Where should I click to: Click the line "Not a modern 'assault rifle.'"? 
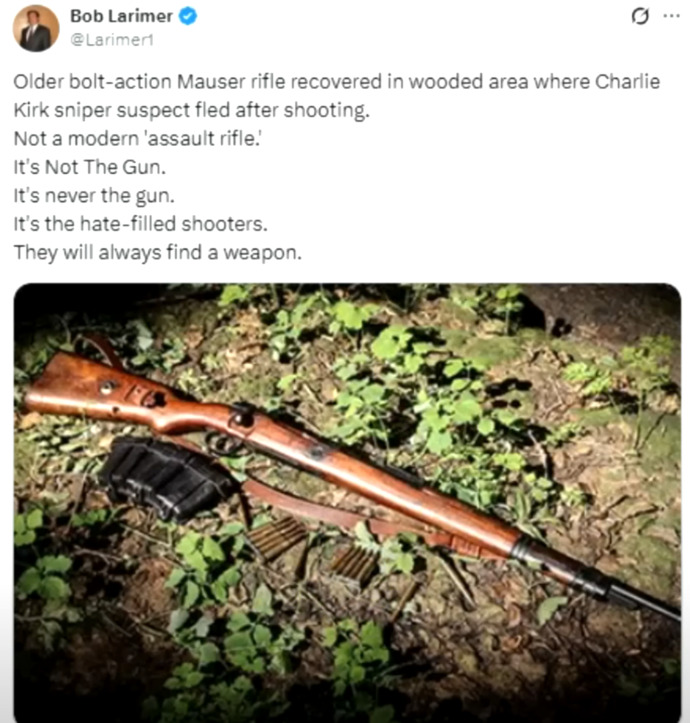(x=137, y=138)
